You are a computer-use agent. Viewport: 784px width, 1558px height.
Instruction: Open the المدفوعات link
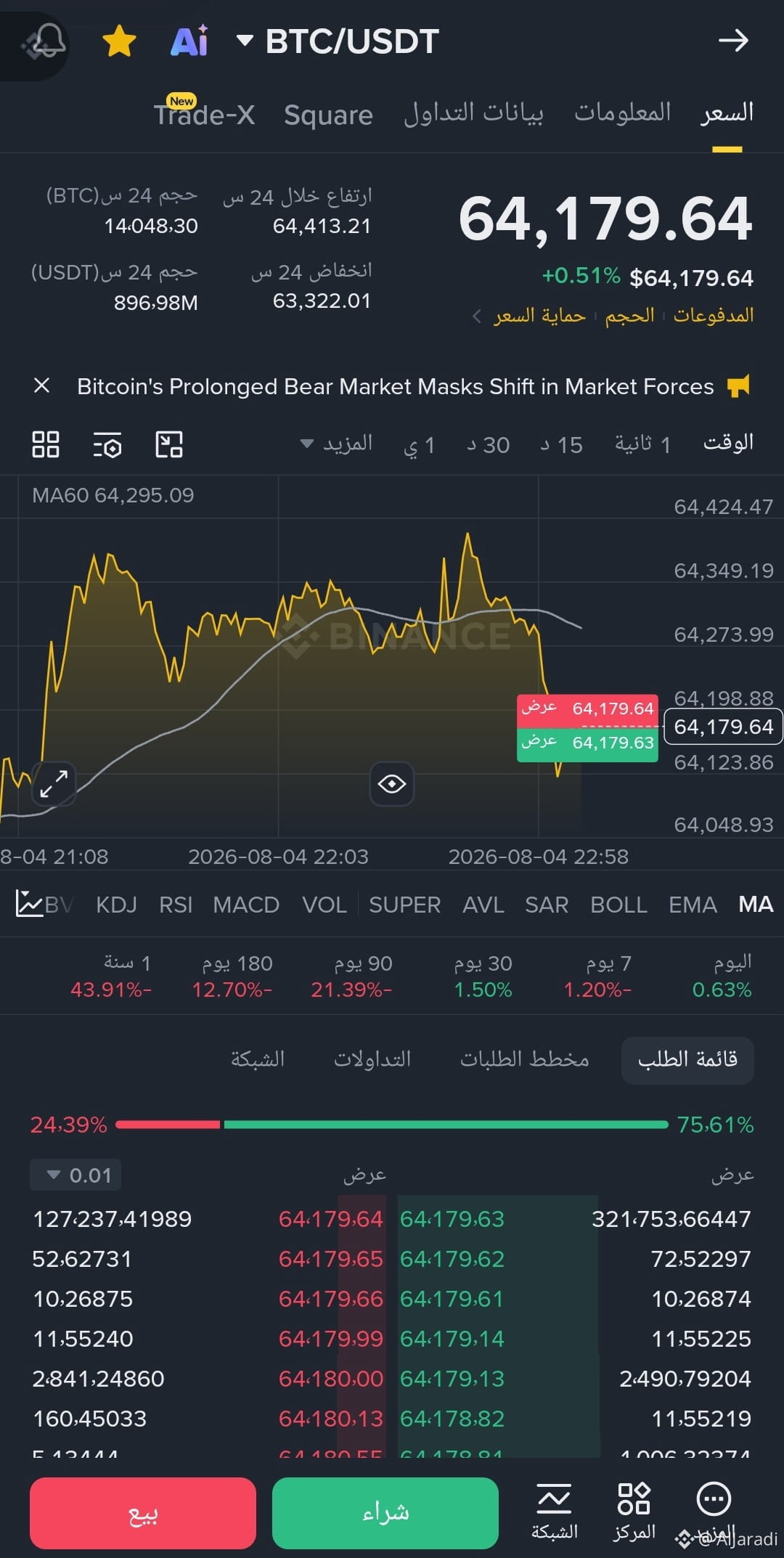(714, 315)
